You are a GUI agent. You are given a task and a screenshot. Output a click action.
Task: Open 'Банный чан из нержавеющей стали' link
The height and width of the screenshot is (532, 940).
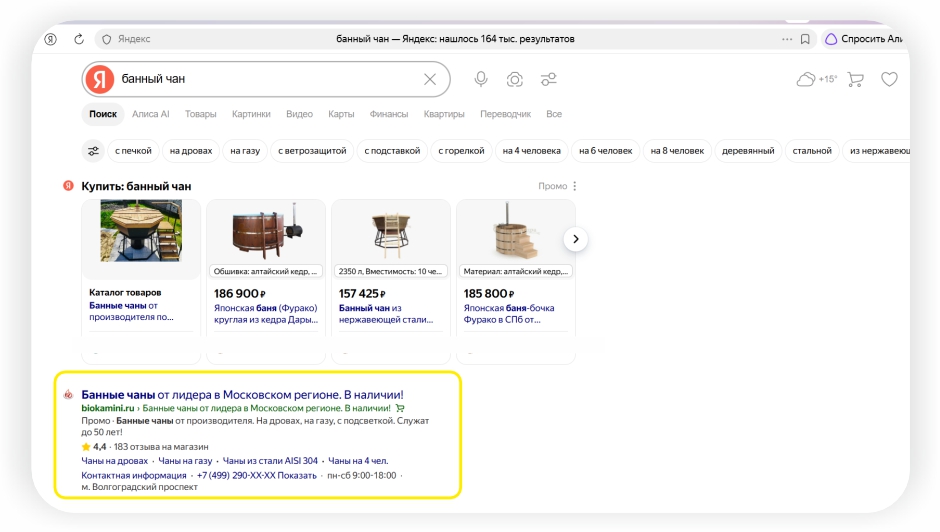pyautogui.click(x=386, y=314)
